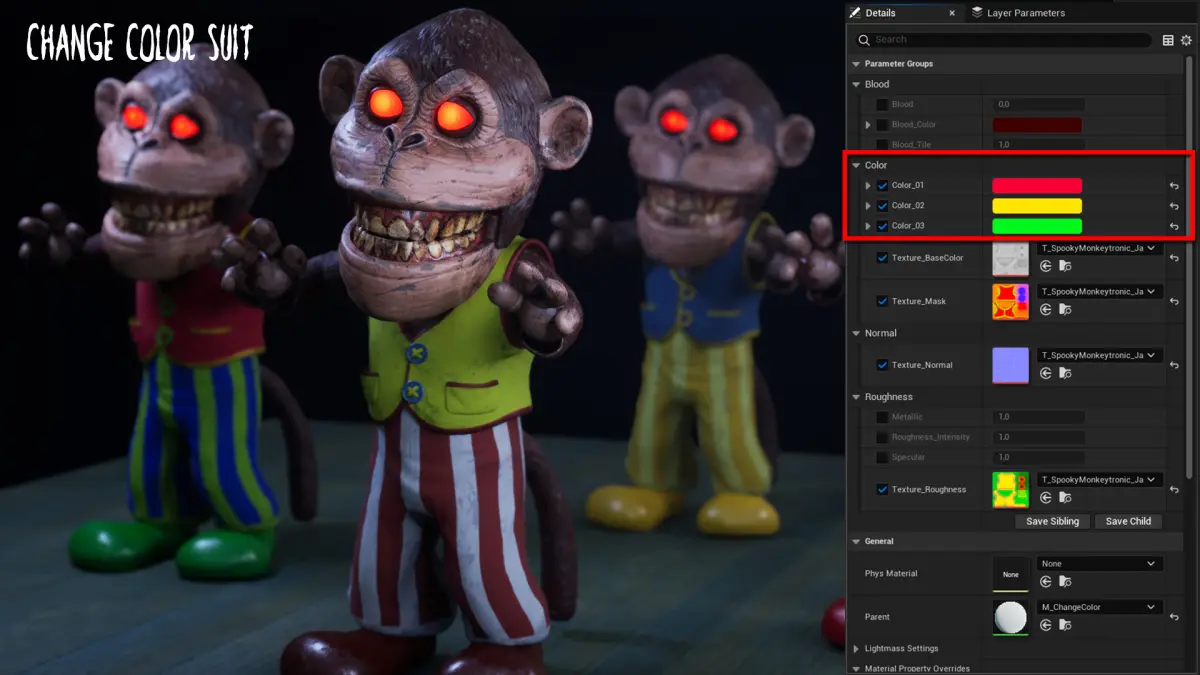Uncheck the Color_02 override checkbox
Screen dimensions: 1200x675
[882, 206]
